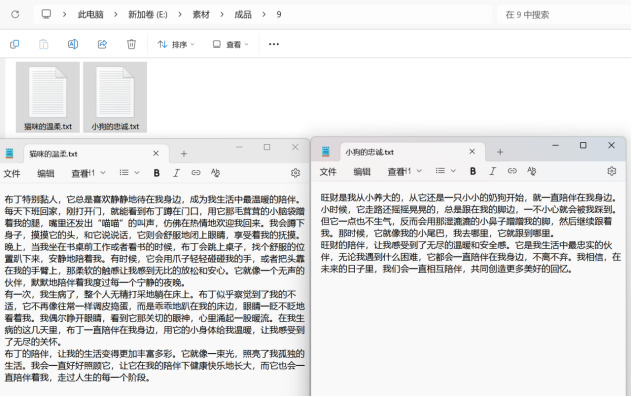Open settings gear in 小狗的忠诚.txt Notepad
Image resolution: width=632 pixels, height=397 pixels.
(x=611, y=171)
